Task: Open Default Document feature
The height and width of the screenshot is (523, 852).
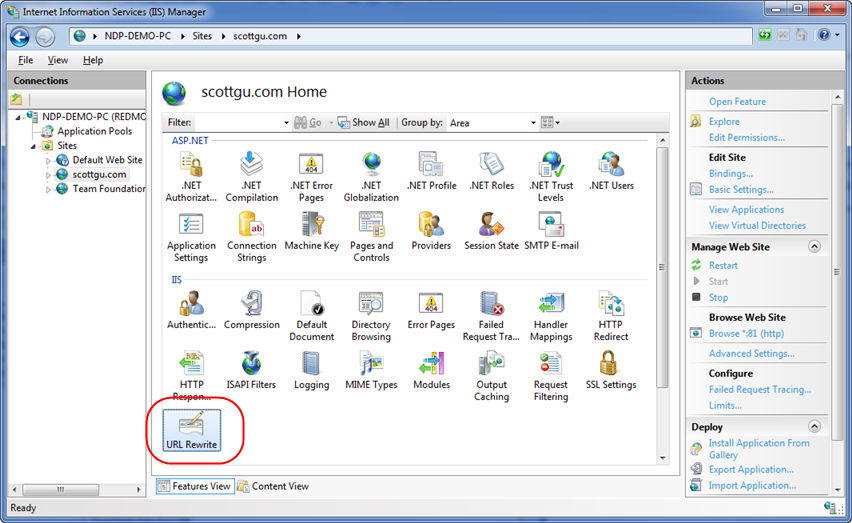Action: pyautogui.click(x=311, y=316)
